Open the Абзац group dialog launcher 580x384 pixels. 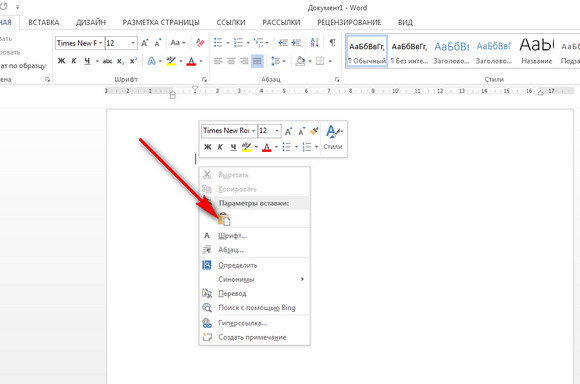(x=337, y=80)
